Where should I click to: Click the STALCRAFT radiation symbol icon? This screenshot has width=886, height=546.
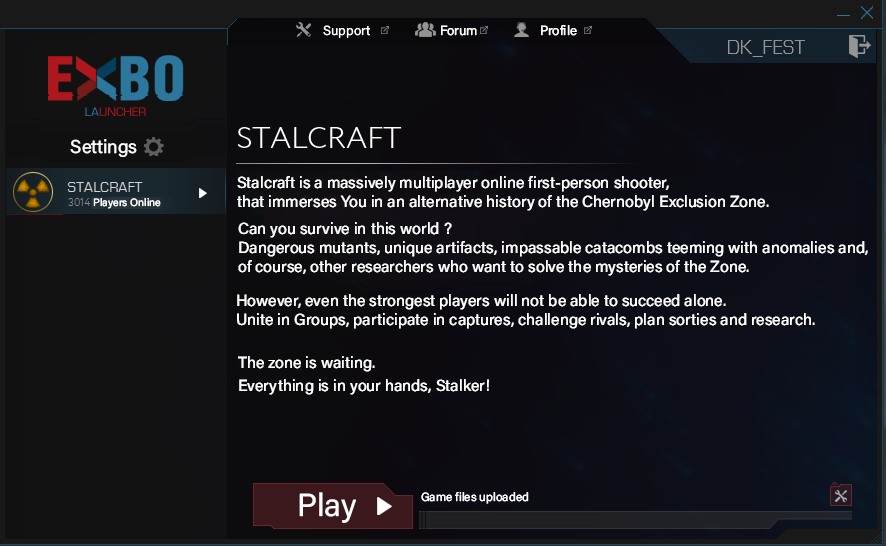(33, 192)
